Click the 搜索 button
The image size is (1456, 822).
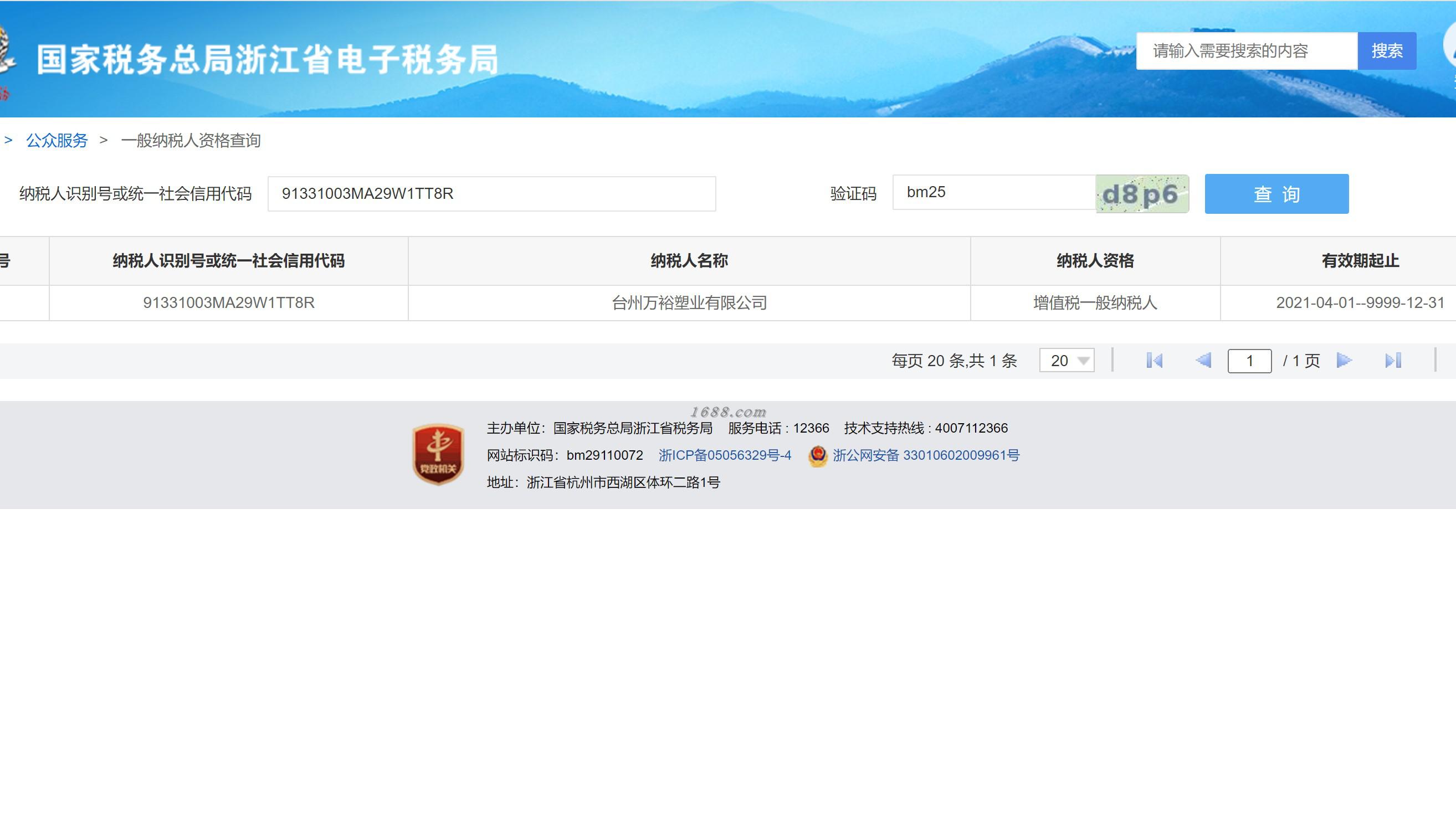(1387, 52)
